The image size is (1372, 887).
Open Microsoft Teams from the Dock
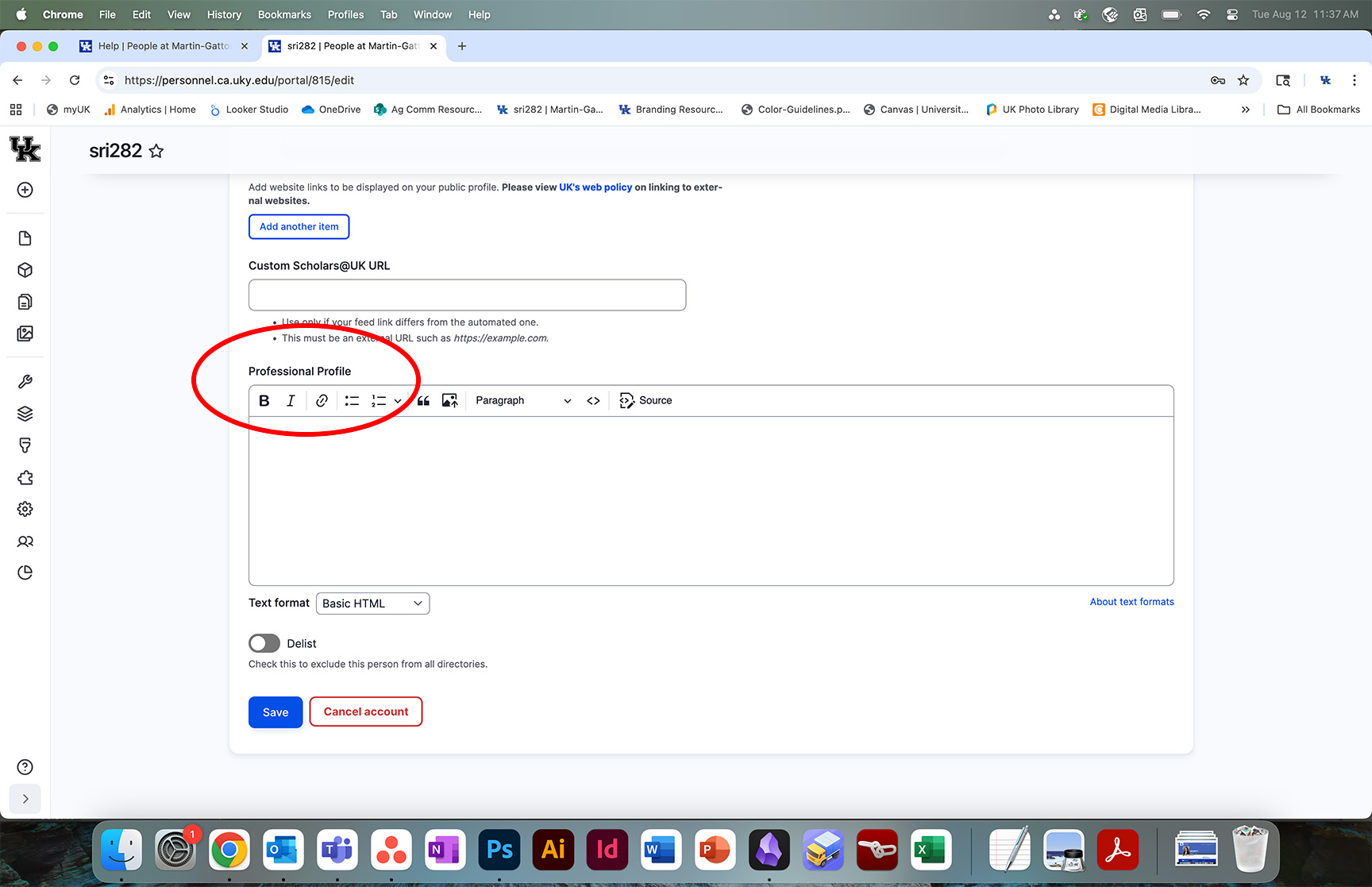[x=337, y=850]
